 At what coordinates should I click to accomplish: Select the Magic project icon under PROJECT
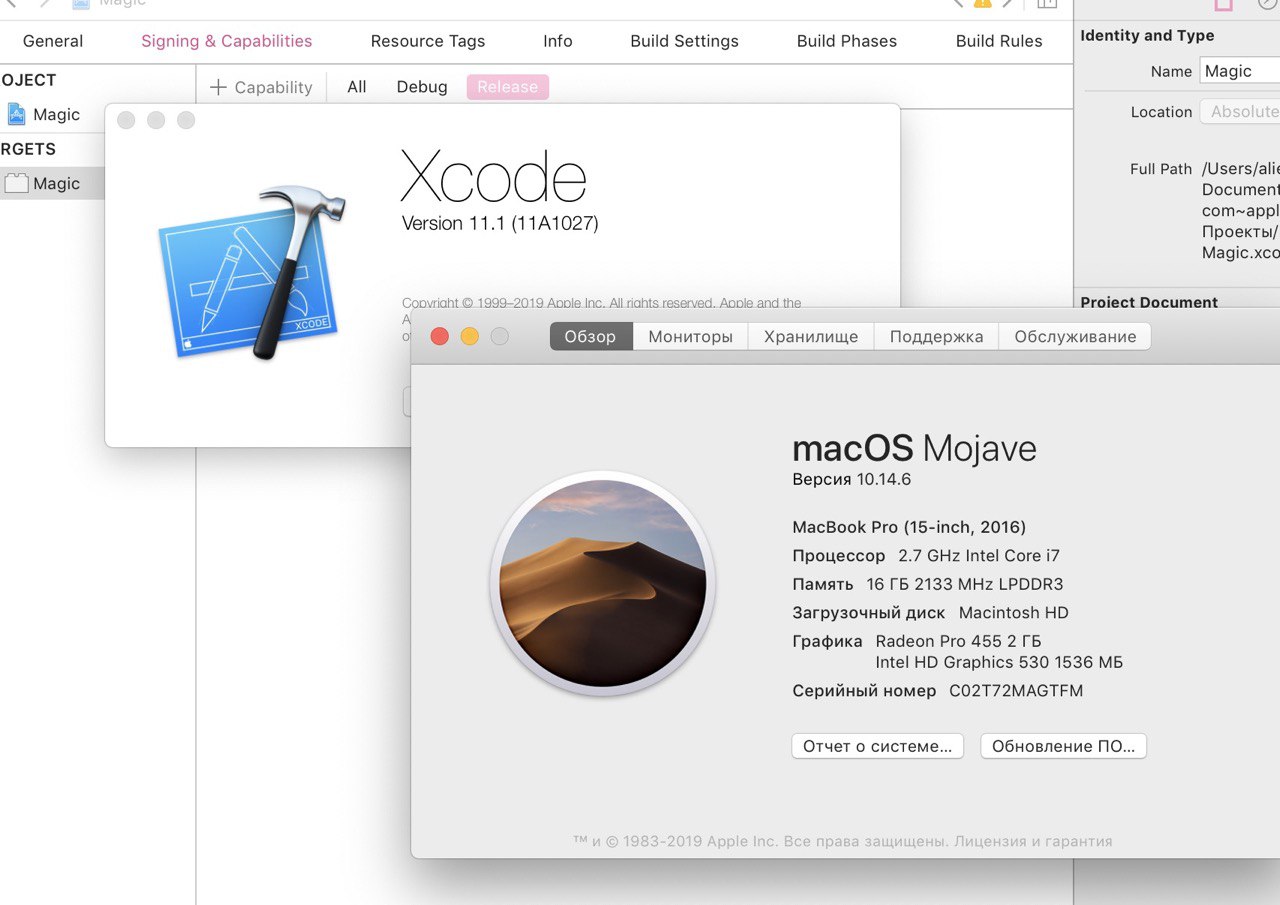(16, 114)
